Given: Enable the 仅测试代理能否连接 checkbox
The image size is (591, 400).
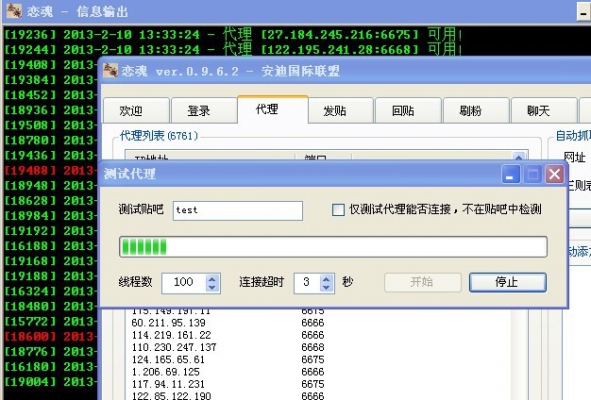Looking at the screenshot, I should point(338,210).
